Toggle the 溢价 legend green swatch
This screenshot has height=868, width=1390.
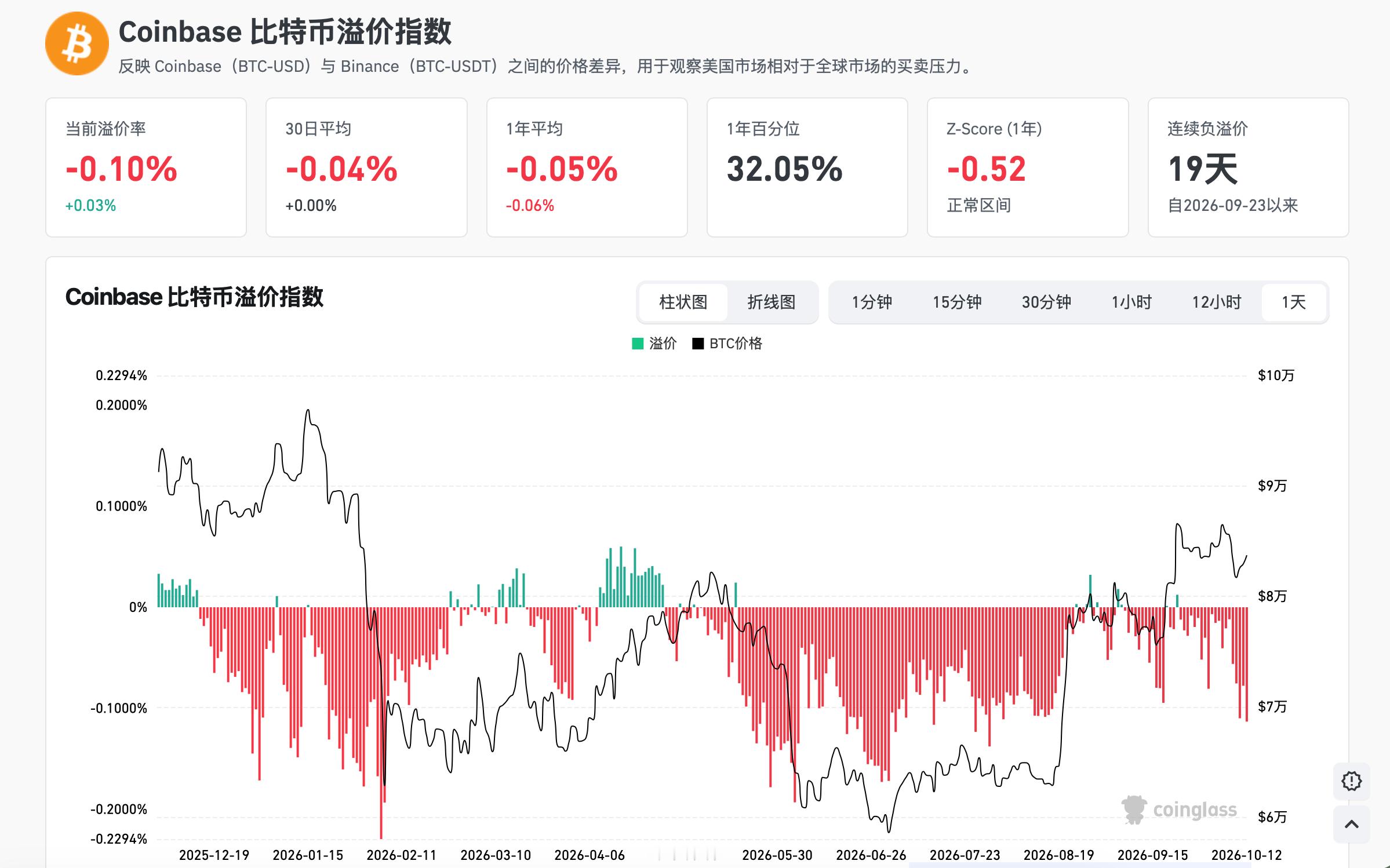tap(638, 344)
